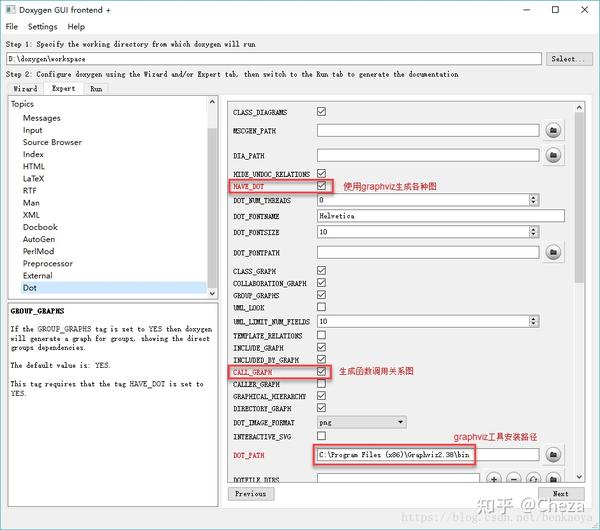
Task: Click the Next button
Action: point(561,494)
